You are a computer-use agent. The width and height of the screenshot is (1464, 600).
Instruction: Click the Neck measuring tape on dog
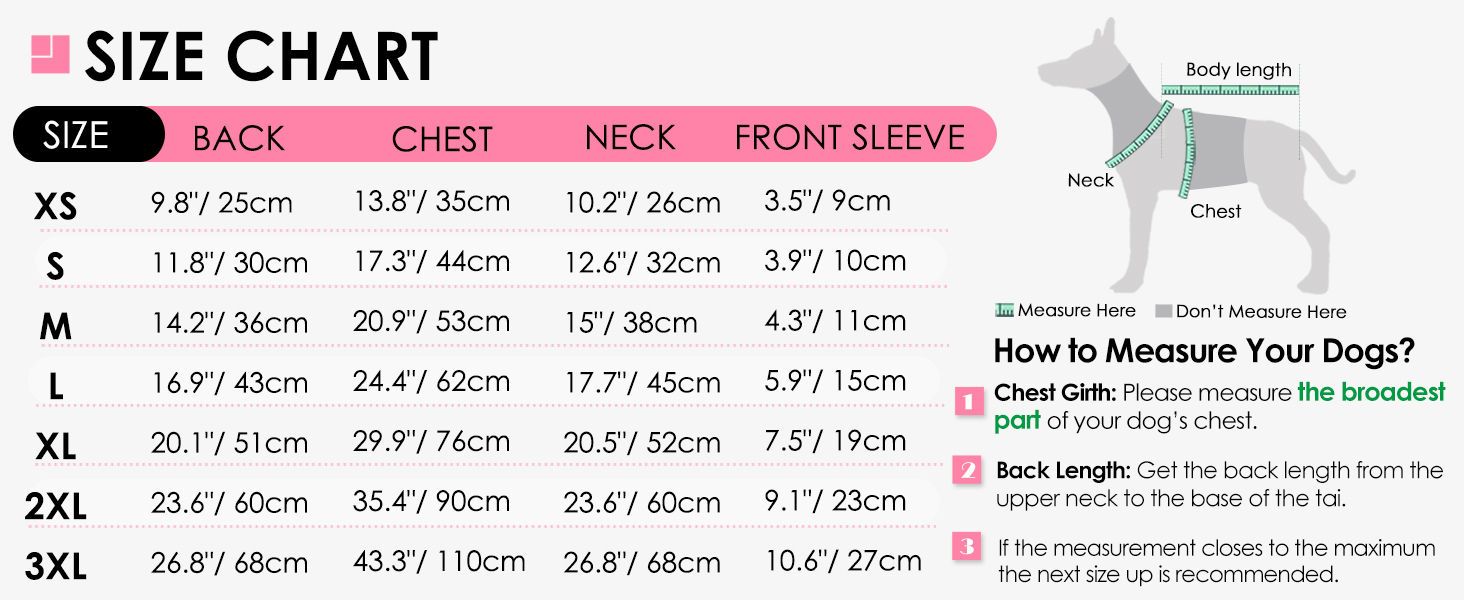pos(1137,133)
